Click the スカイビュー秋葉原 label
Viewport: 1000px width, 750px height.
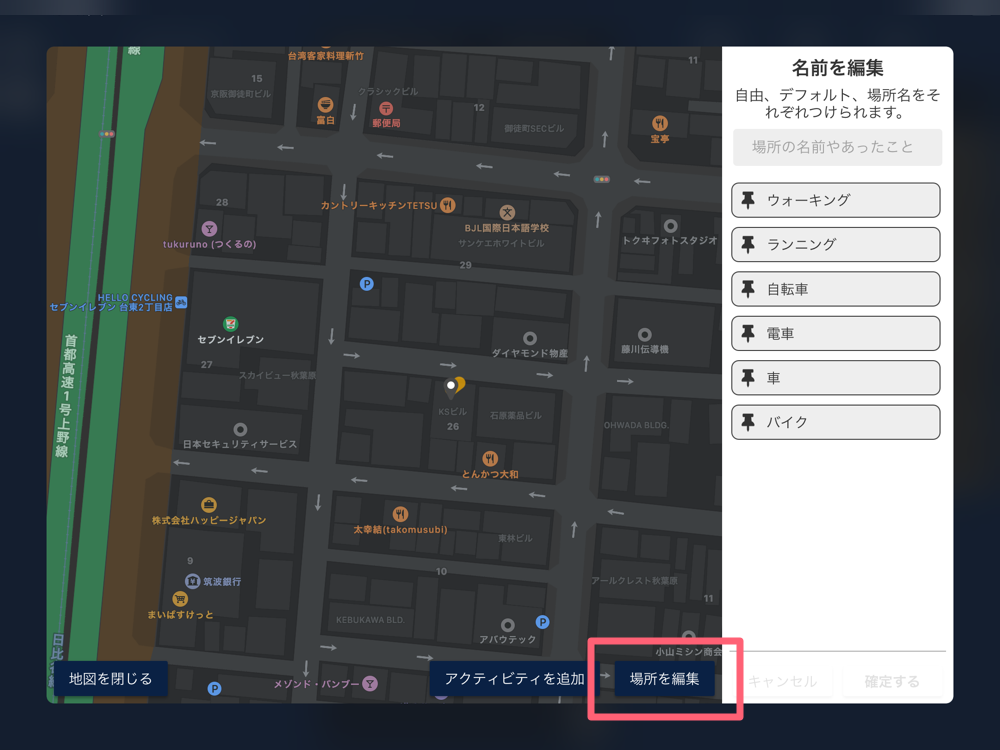click(x=277, y=375)
